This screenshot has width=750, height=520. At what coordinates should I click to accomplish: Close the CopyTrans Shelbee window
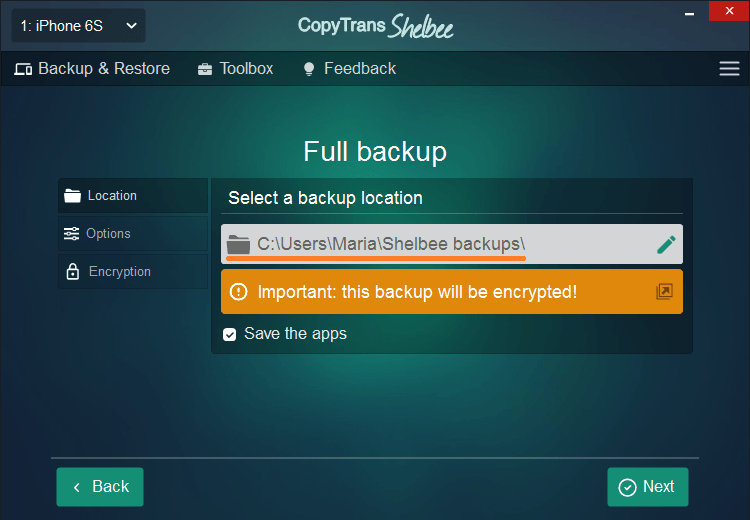point(729,11)
